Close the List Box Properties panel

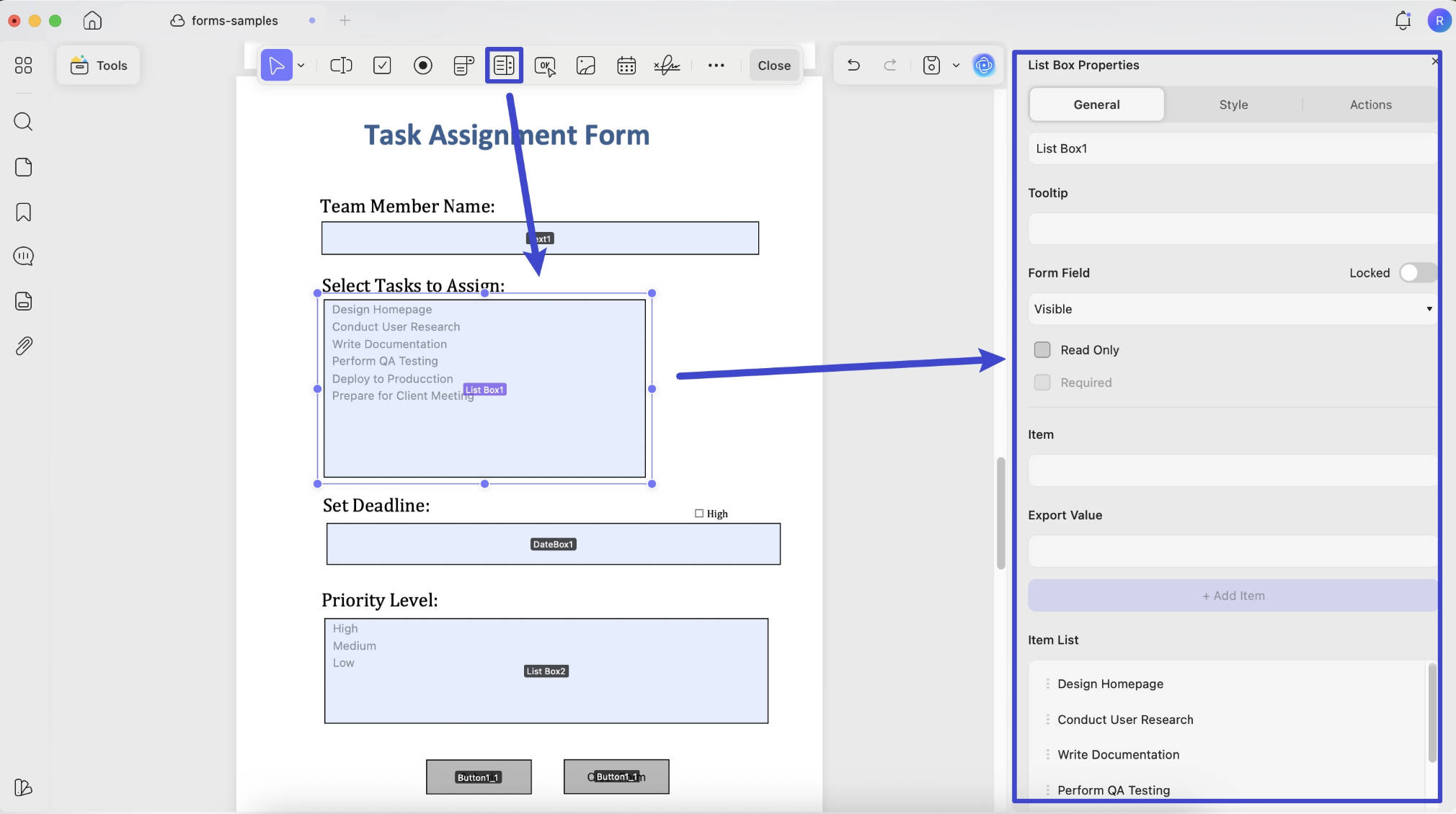click(x=1434, y=61)
